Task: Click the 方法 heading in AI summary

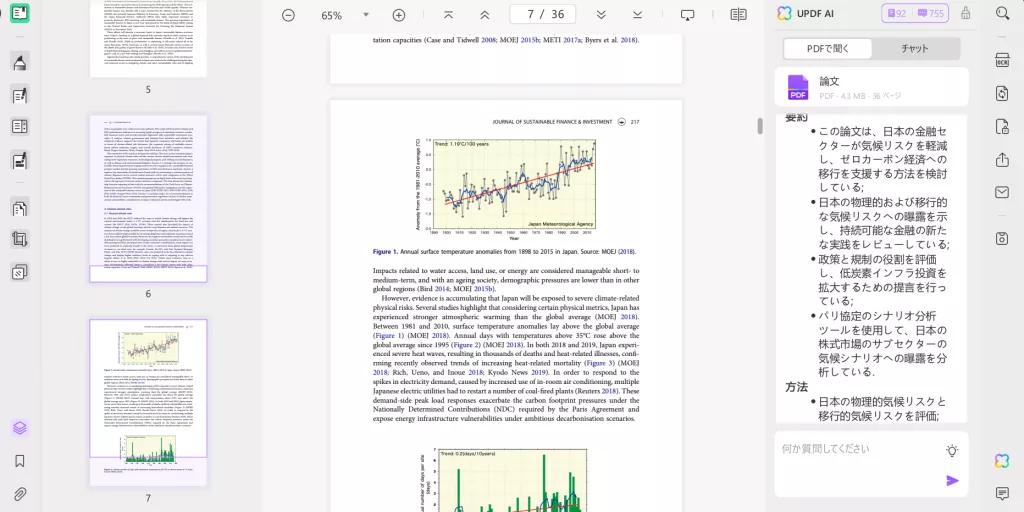Action: point(796,387)
